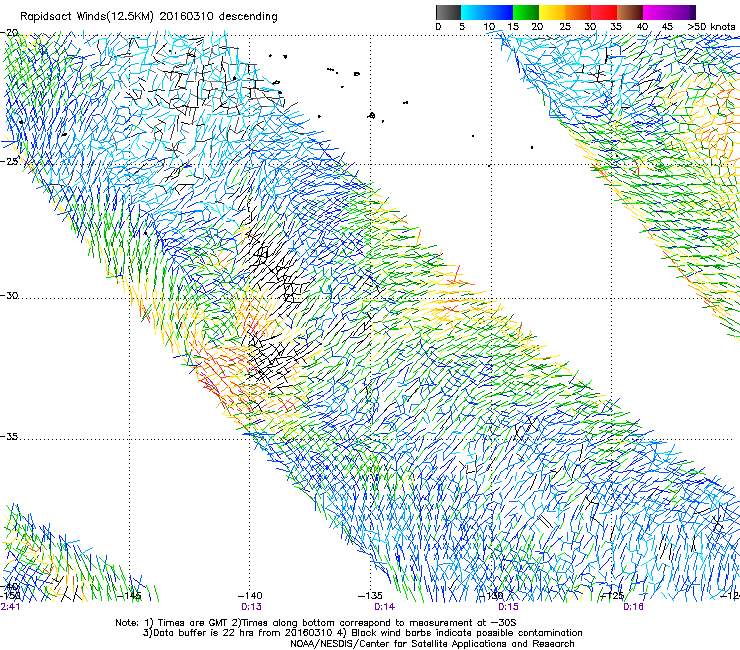Click the '>50 knots' legend label
The height and width of the screenshot is (650, 740).
click(x=711, y=27)
